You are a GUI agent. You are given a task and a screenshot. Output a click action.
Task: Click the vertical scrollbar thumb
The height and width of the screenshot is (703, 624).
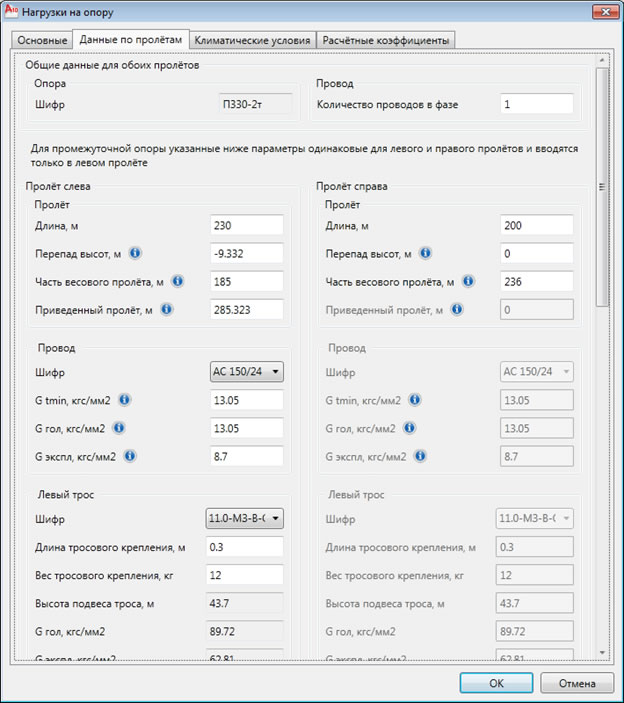point(602,187)
